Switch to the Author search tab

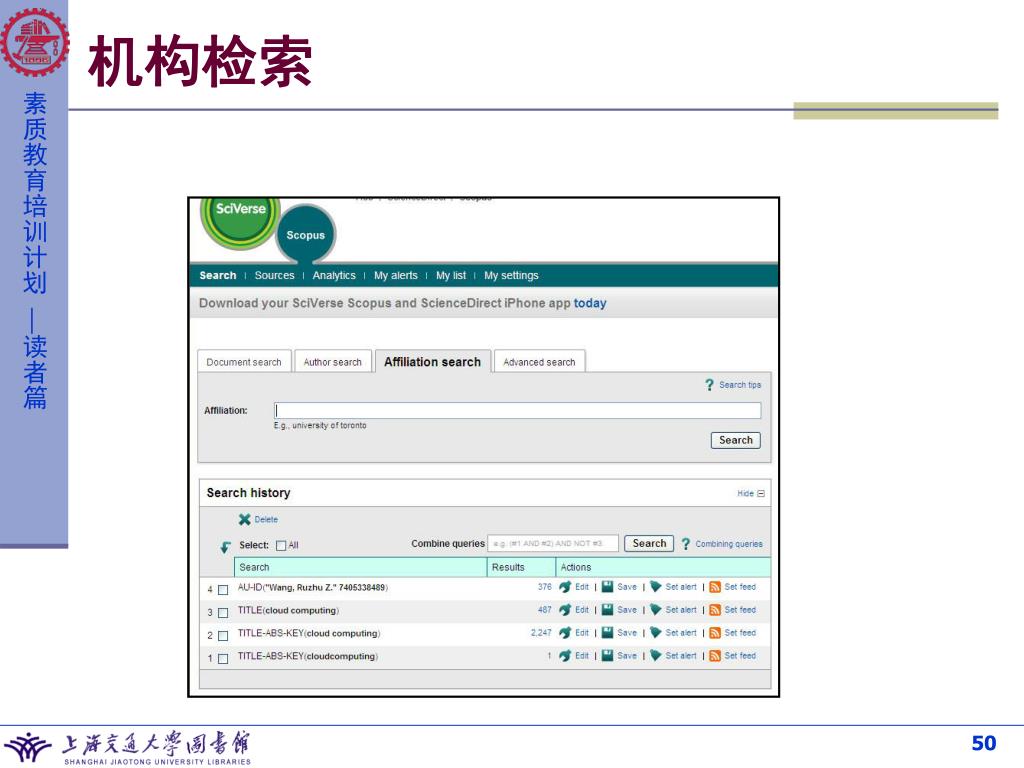pos(332,362)
